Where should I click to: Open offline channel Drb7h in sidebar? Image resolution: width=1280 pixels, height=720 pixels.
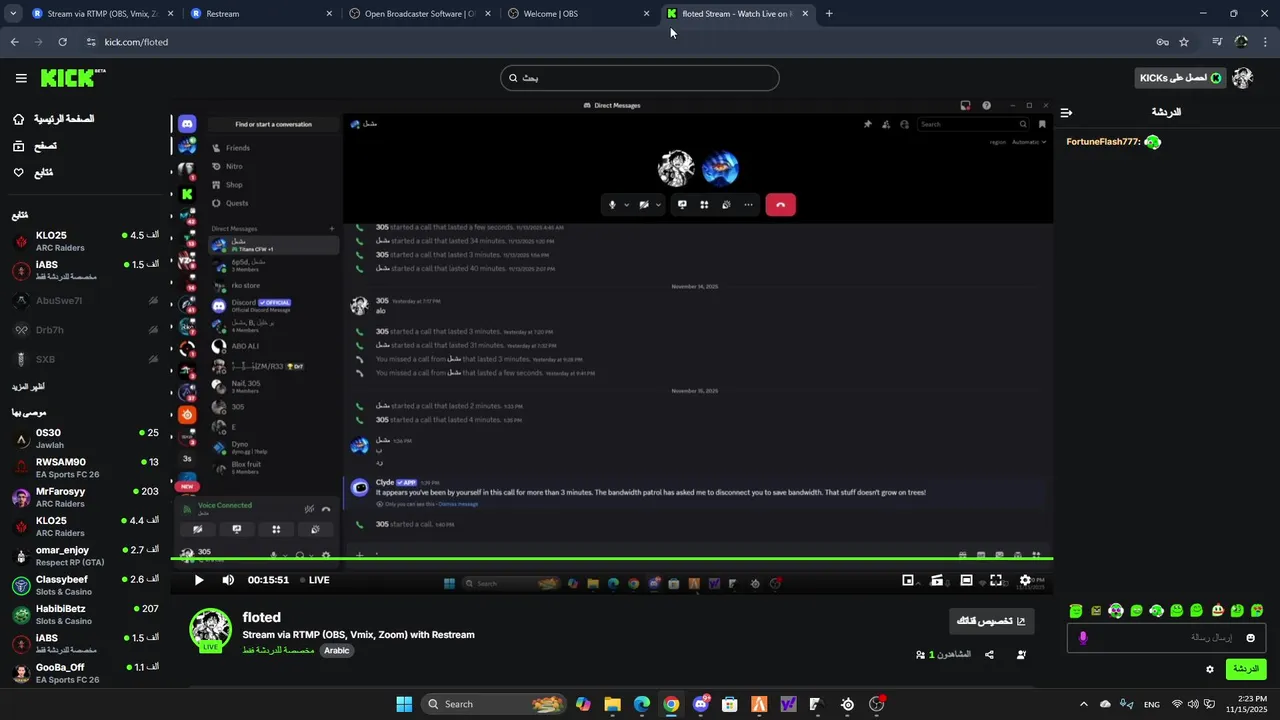click(85, 330)
